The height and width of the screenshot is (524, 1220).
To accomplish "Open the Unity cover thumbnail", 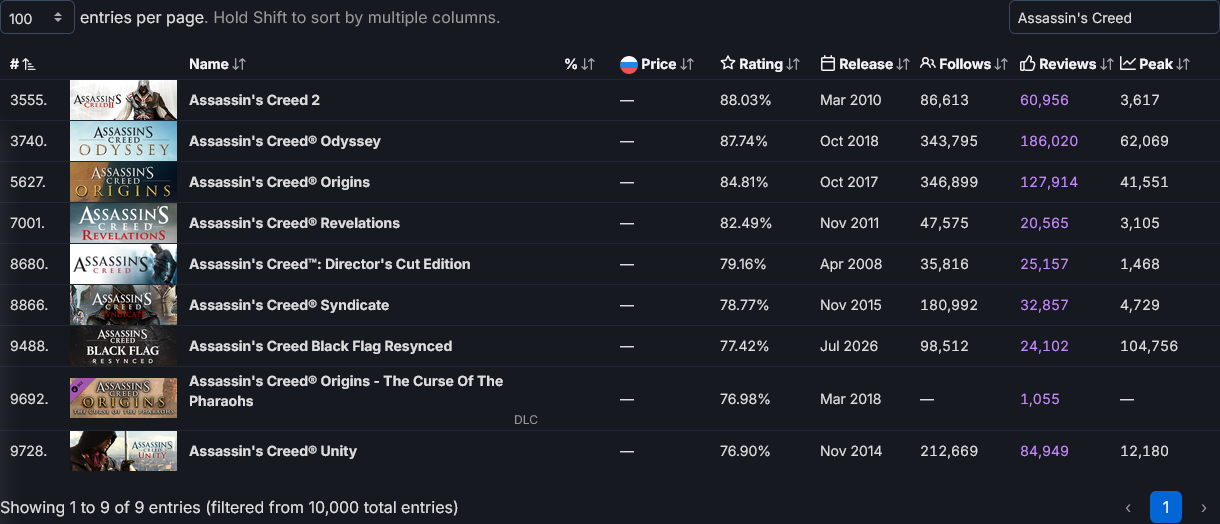I will (x=123, y=451).
